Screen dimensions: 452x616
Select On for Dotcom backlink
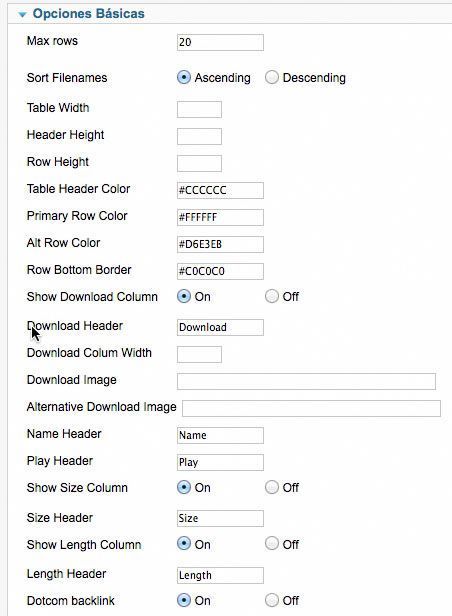click(x=184, y=600)
